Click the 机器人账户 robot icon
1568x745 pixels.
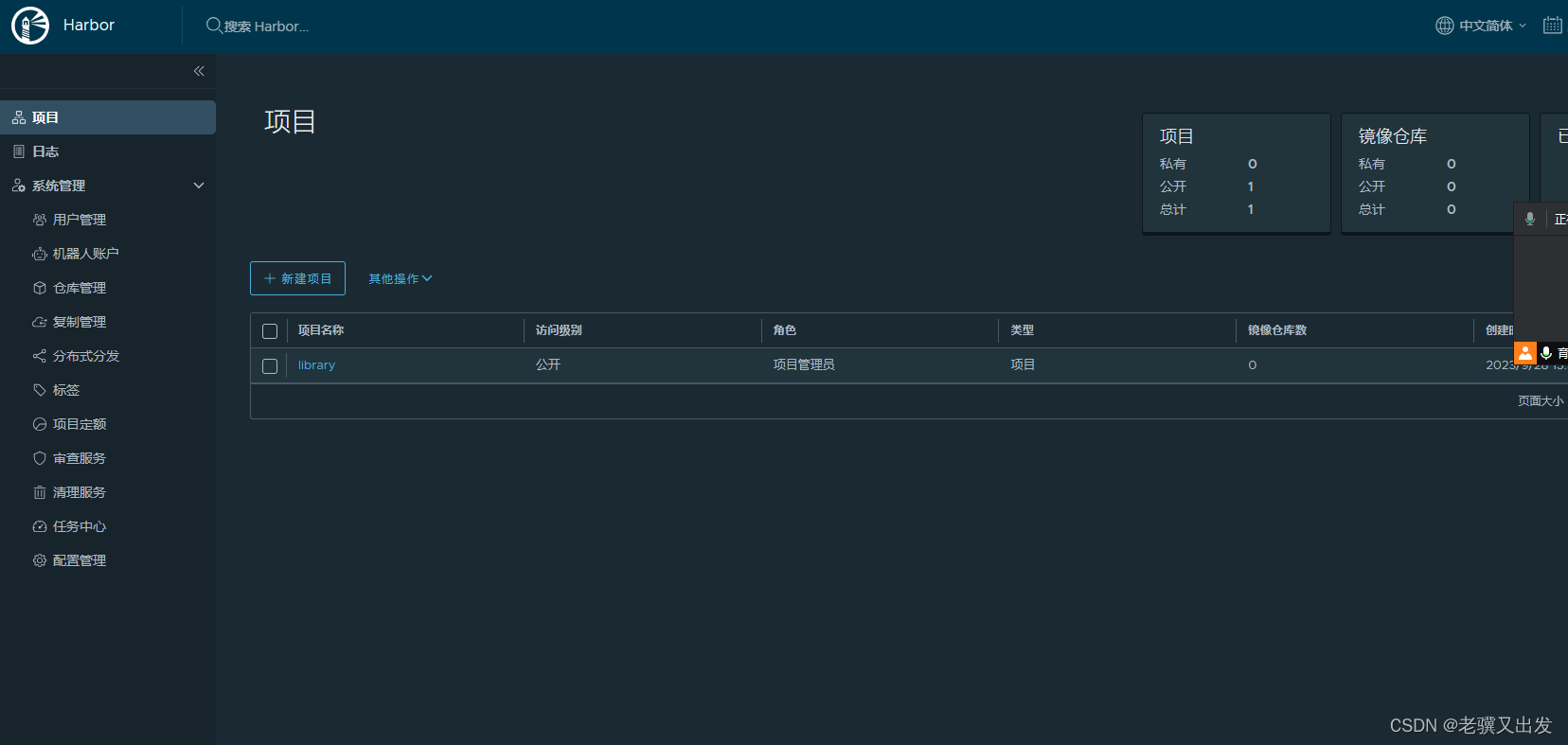coord(40,254)
